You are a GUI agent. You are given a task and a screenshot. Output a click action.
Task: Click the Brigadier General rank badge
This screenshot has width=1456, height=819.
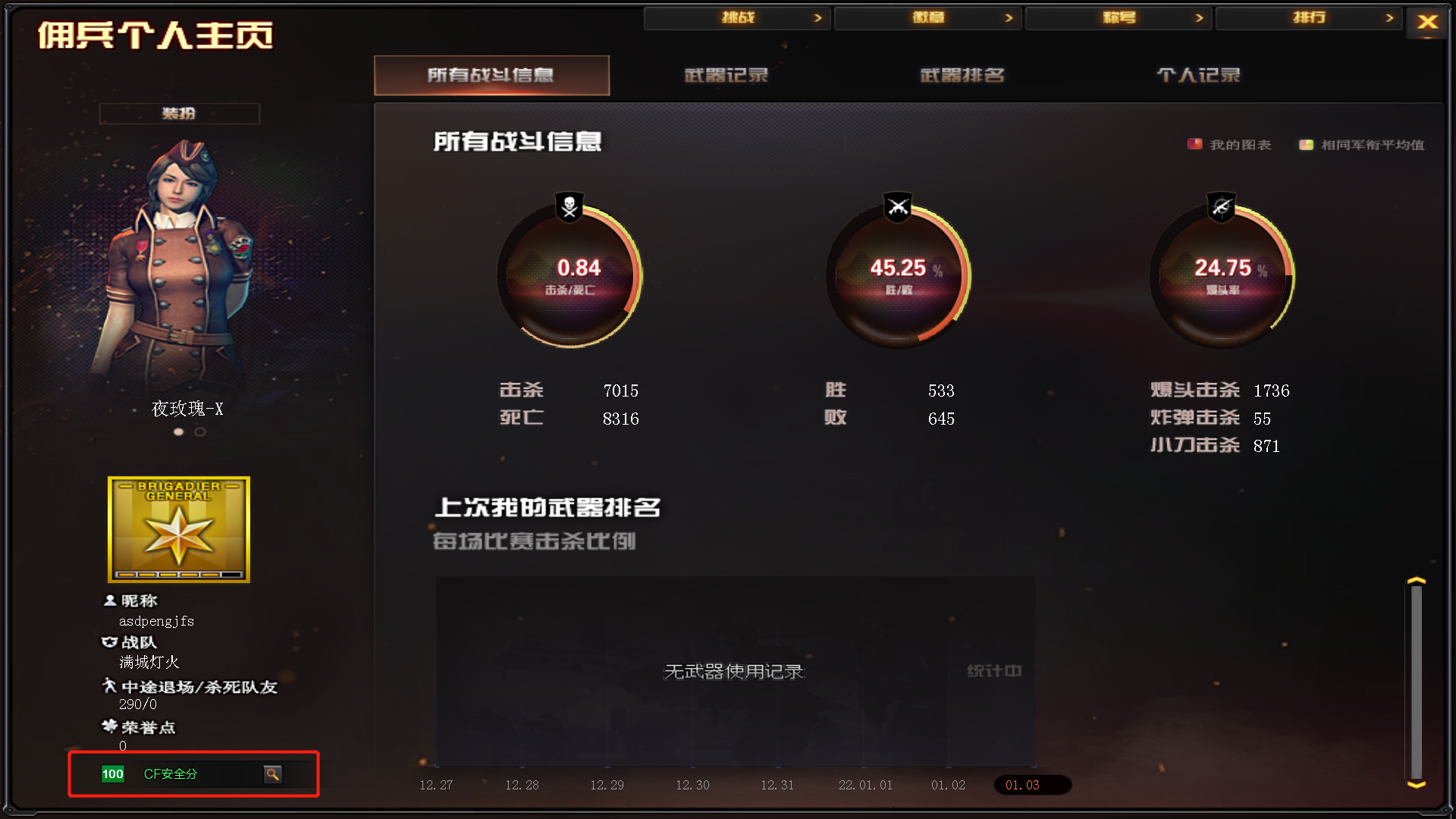click(x=179, y=529)
